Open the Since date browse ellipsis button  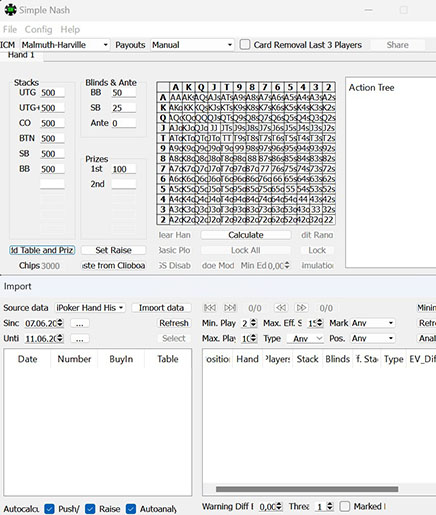click(79, 323)
